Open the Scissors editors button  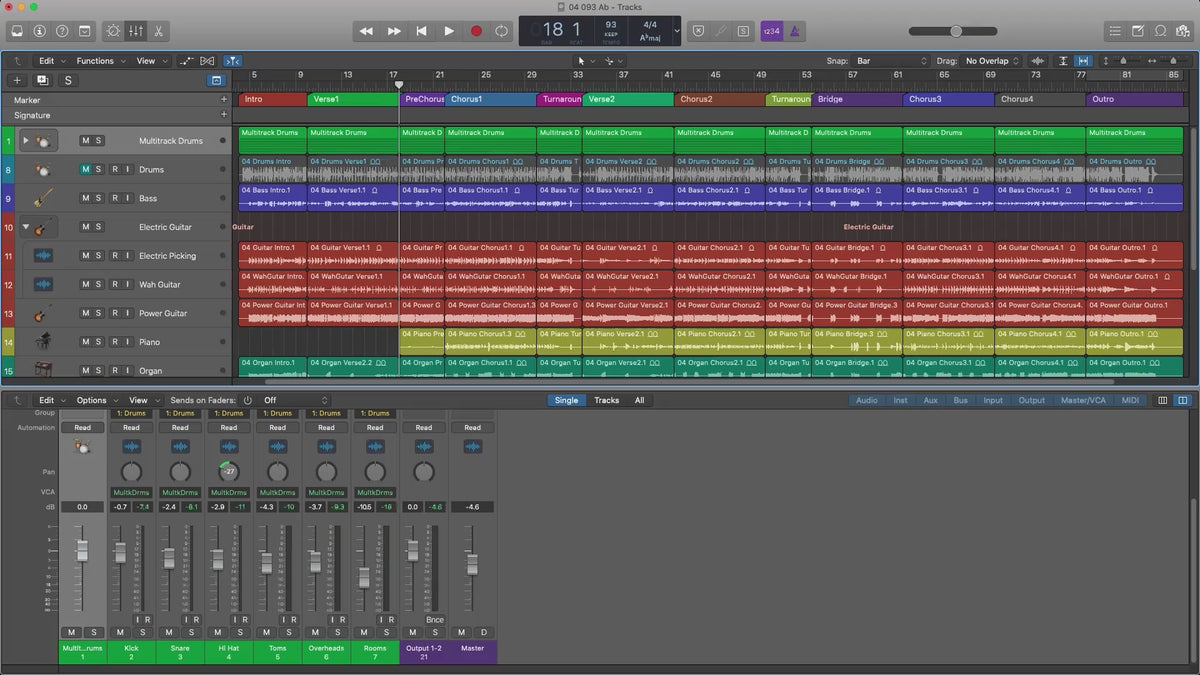[x=160, y=31]
